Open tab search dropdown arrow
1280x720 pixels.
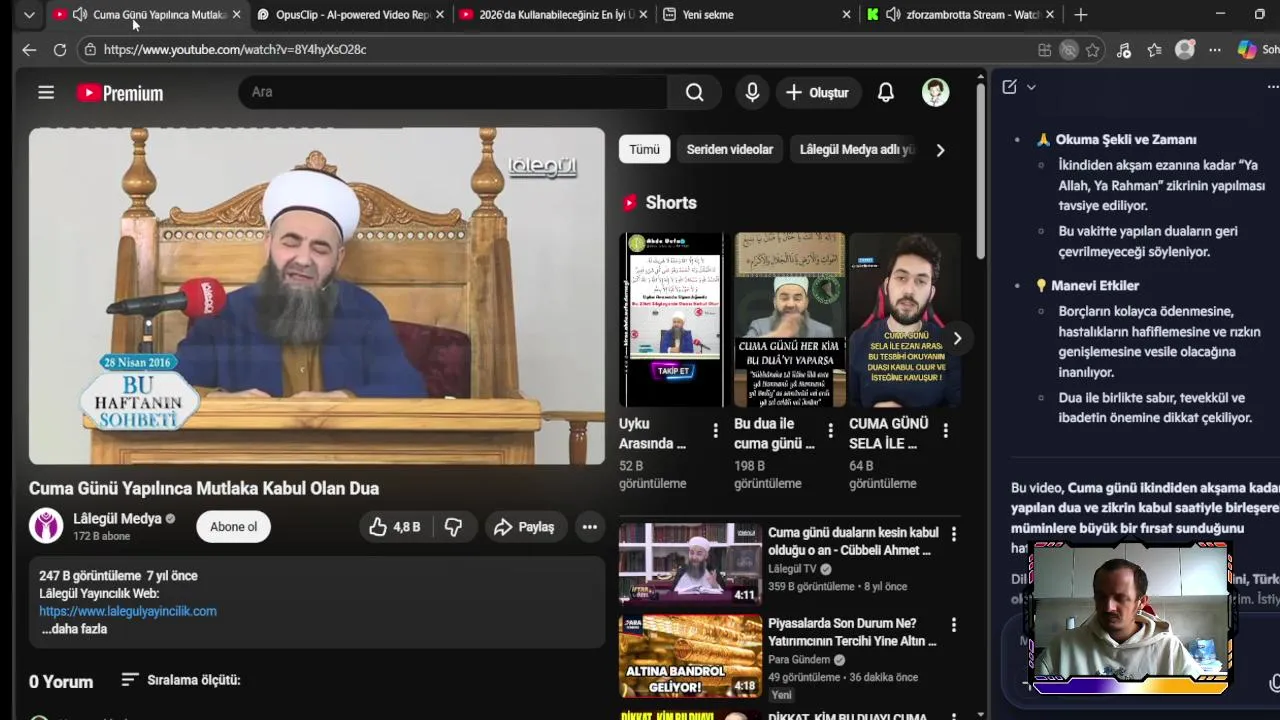point(29,14)
